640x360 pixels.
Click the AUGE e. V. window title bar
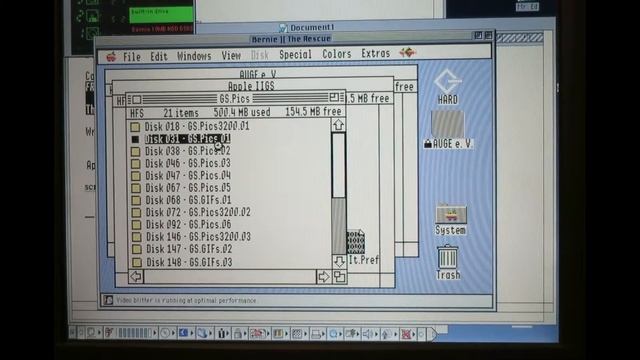point(258,74)
